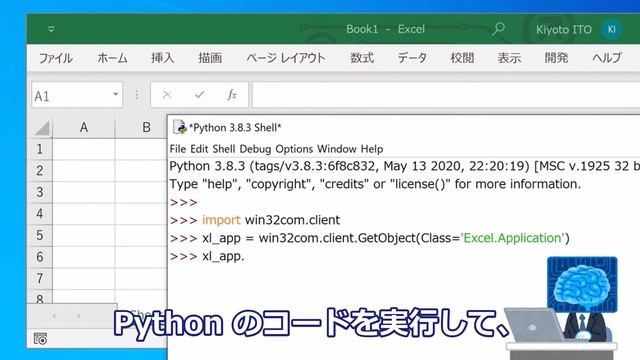The height and width of the screenshot is (360, 640).
Task: Open Options menu in Python Shell
Action: click(294, 149)
